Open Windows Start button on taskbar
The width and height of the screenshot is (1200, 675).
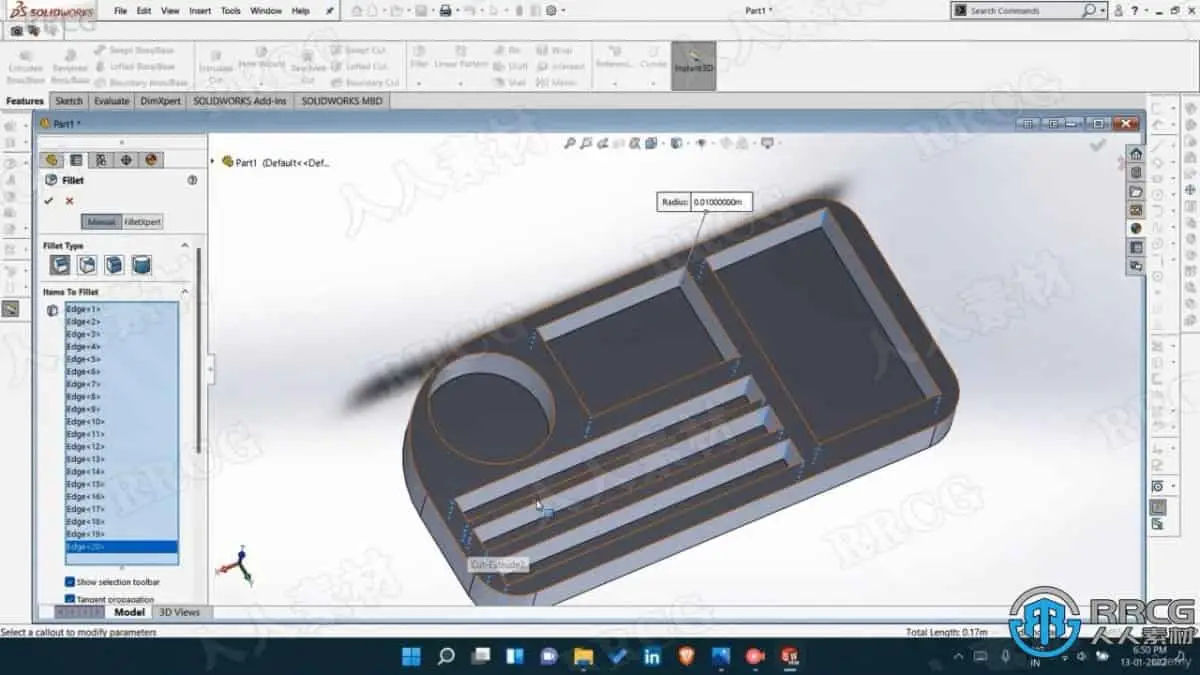(x=411, y=656)
